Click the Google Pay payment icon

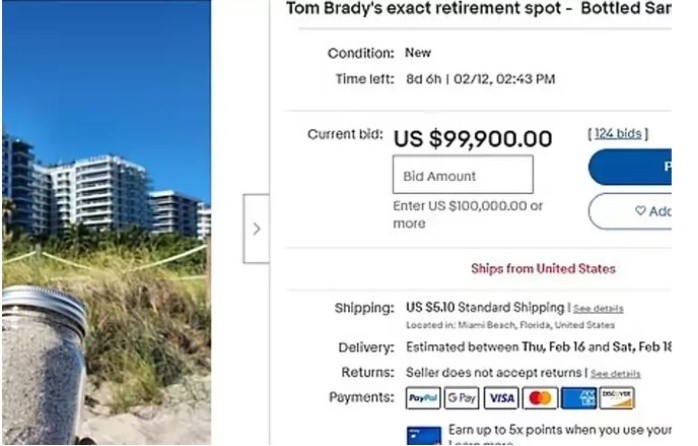pyautogui.click(x=461, y=398)
